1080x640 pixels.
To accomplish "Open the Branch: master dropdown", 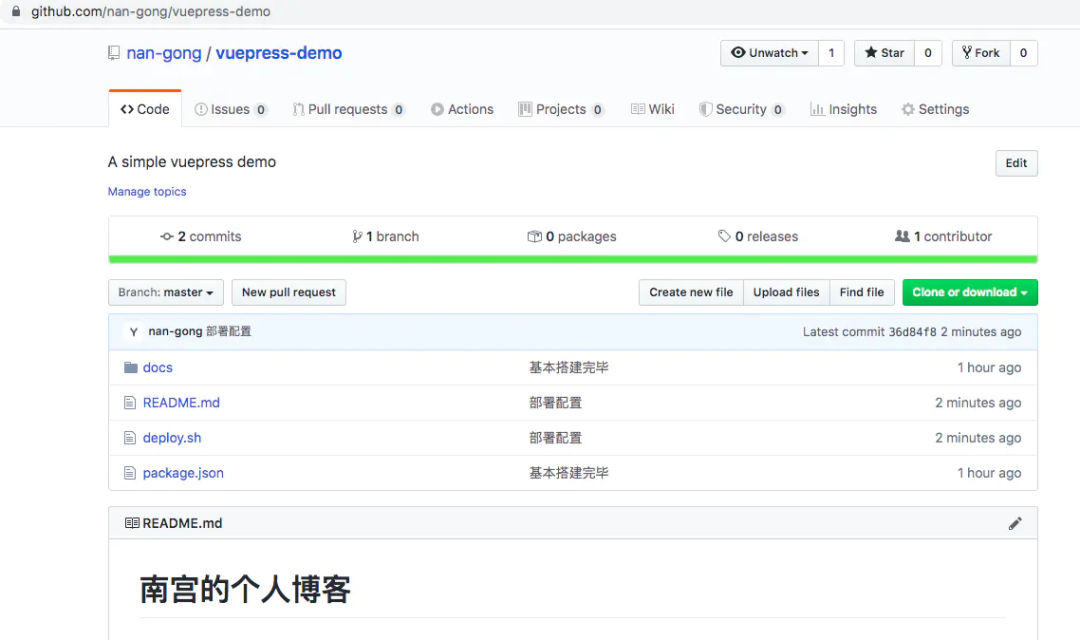I will (165, 292).
